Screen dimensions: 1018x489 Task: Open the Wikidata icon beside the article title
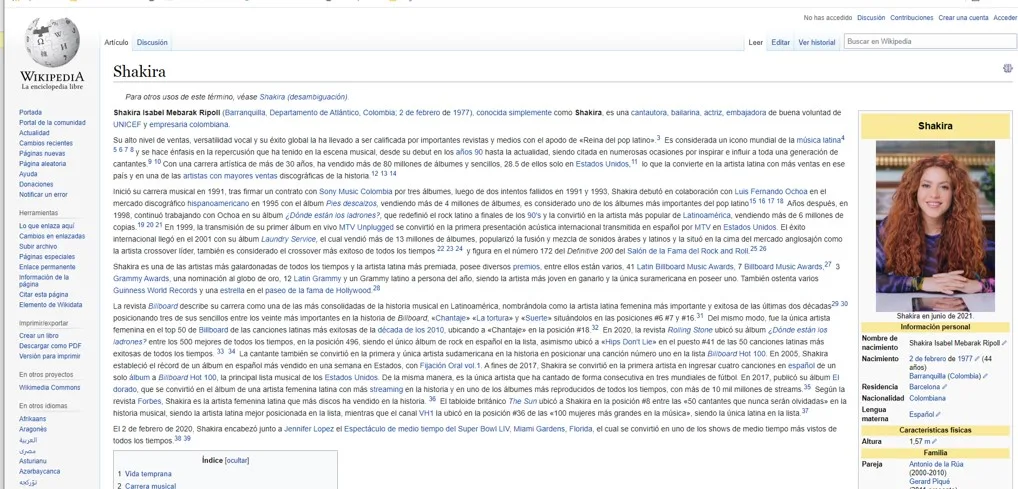[x=1008, y=68]
